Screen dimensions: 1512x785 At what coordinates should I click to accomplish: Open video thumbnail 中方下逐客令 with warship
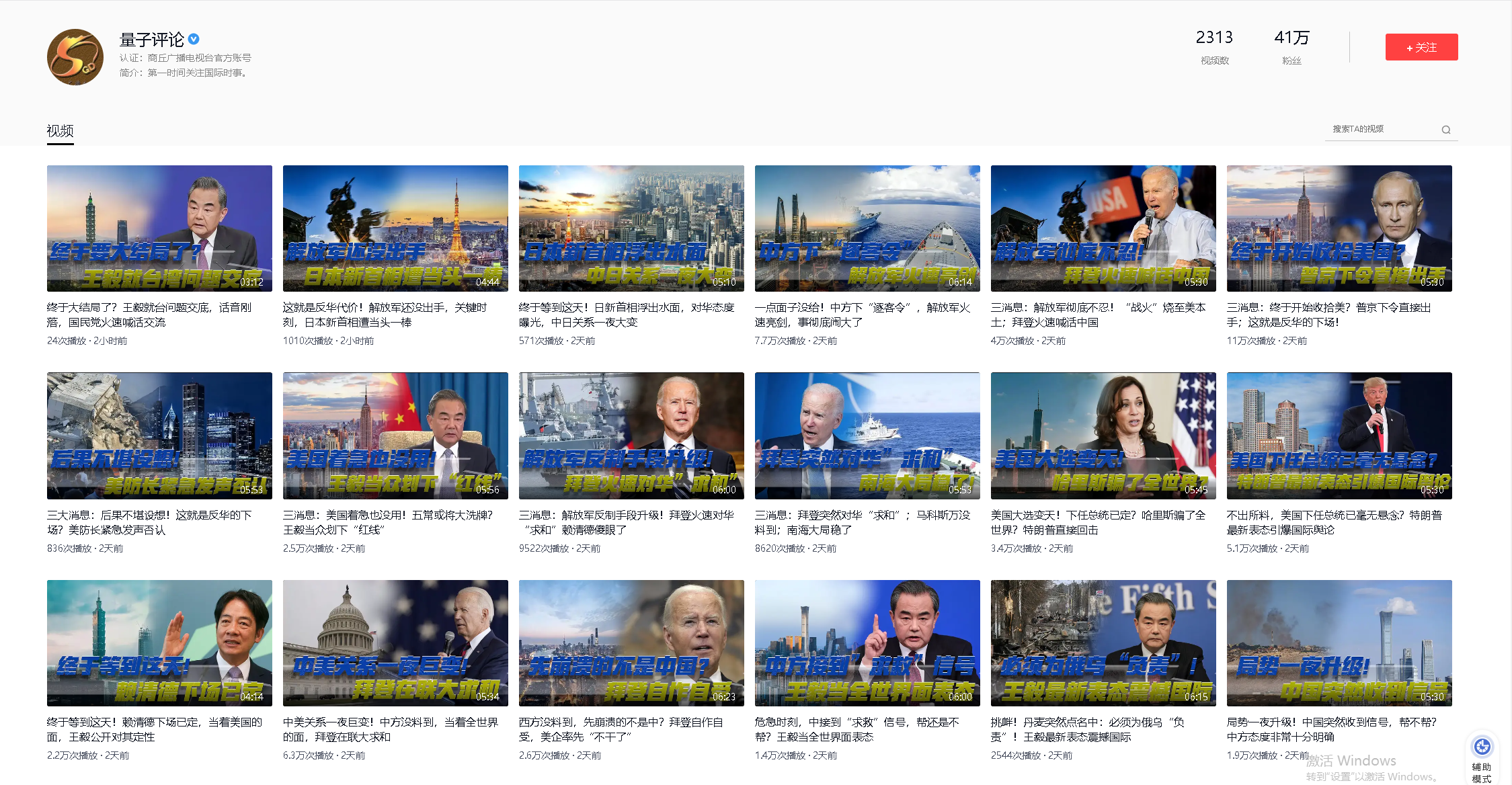867,229
